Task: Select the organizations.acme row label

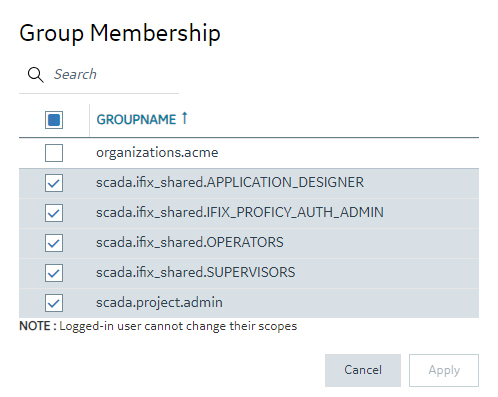Action: click(157, 153)
